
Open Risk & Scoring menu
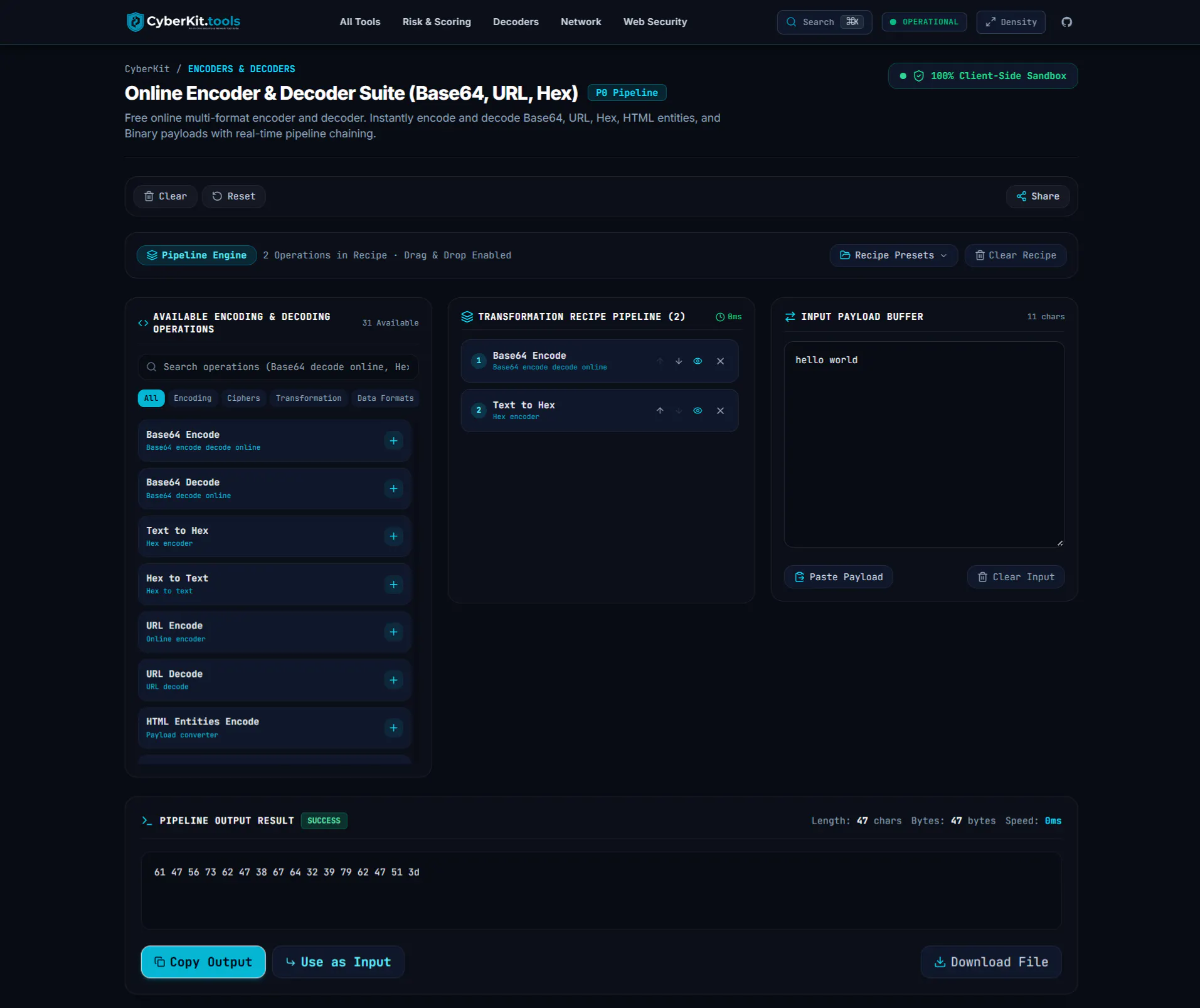[437, 22]
